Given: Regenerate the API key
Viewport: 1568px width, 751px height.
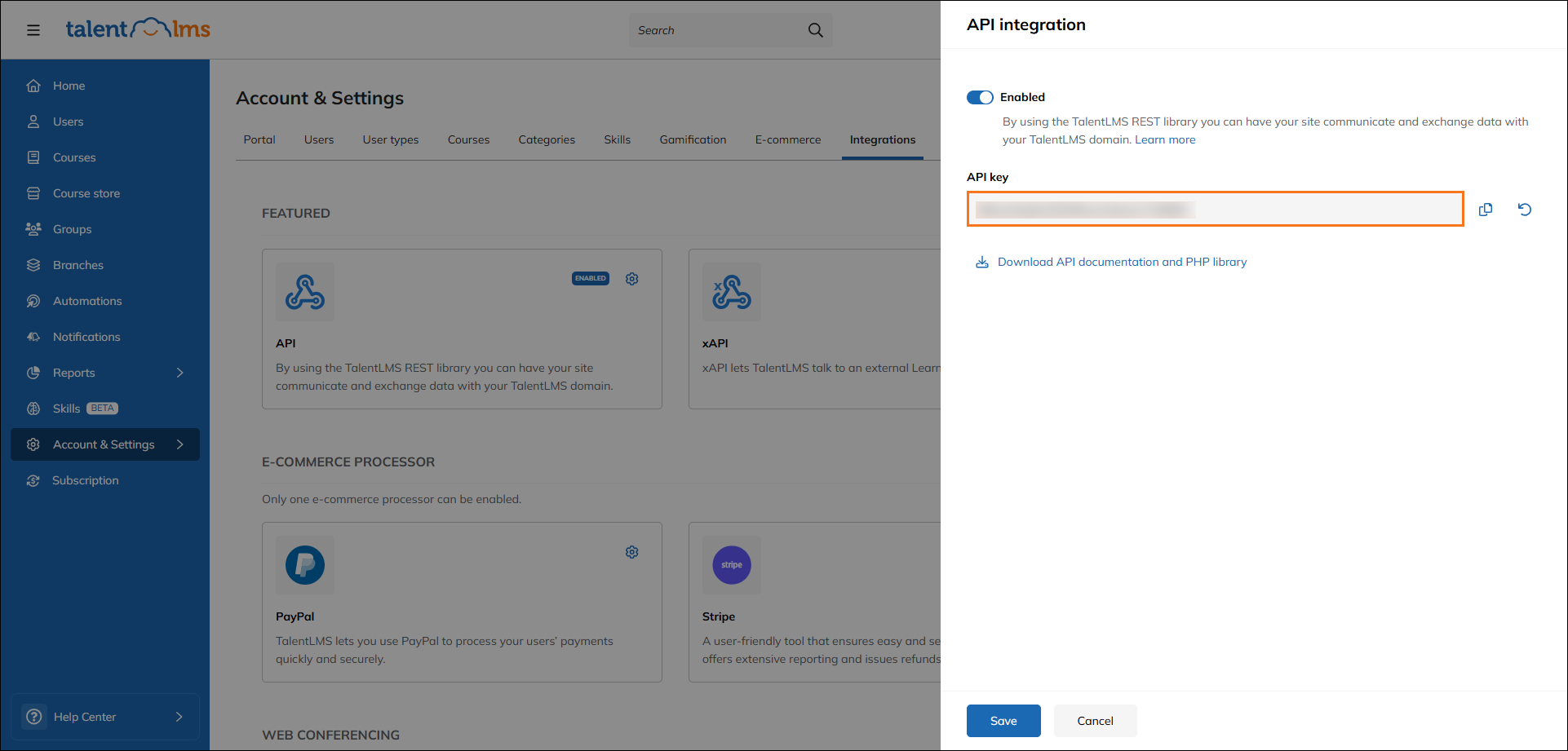Looking at the screenshot, I should point(1524,210).
